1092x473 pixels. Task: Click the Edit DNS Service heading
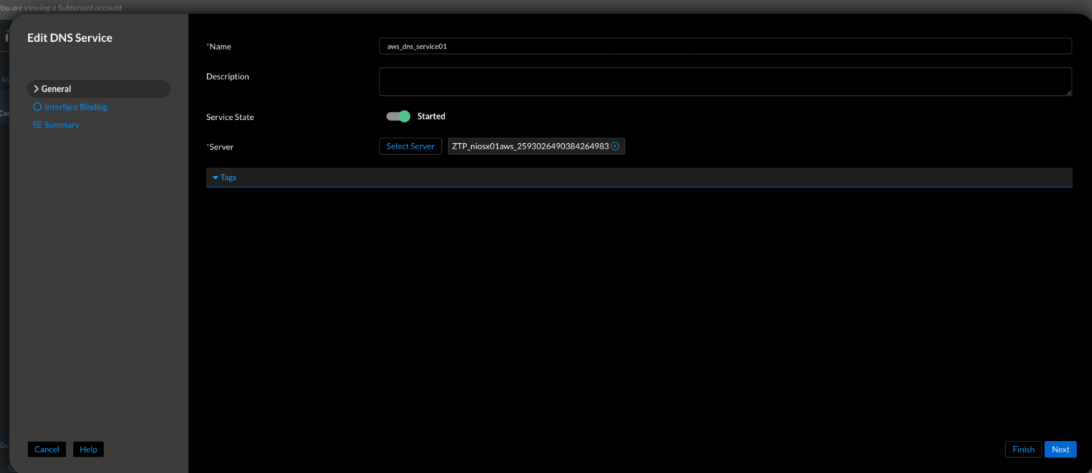point(70,38)
